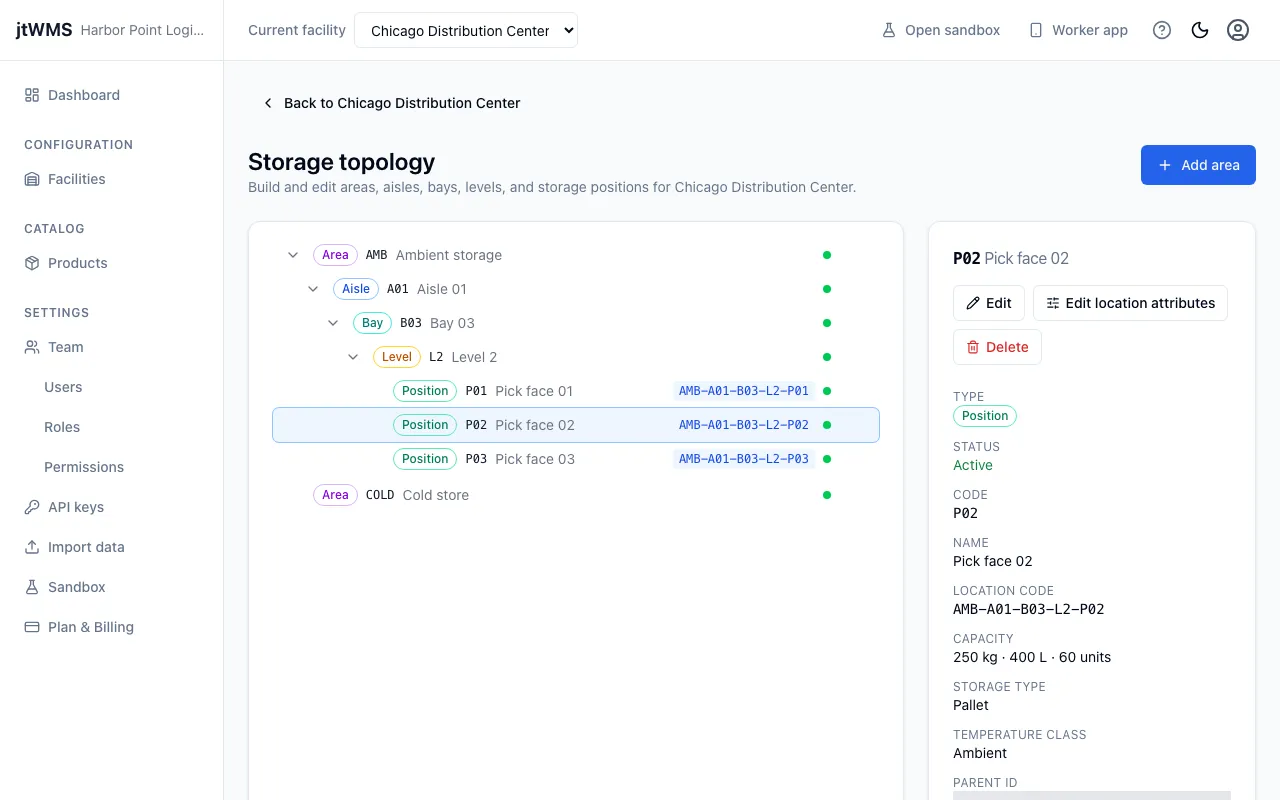Click location code AMB-A01-B03-L2-P01

744,391
